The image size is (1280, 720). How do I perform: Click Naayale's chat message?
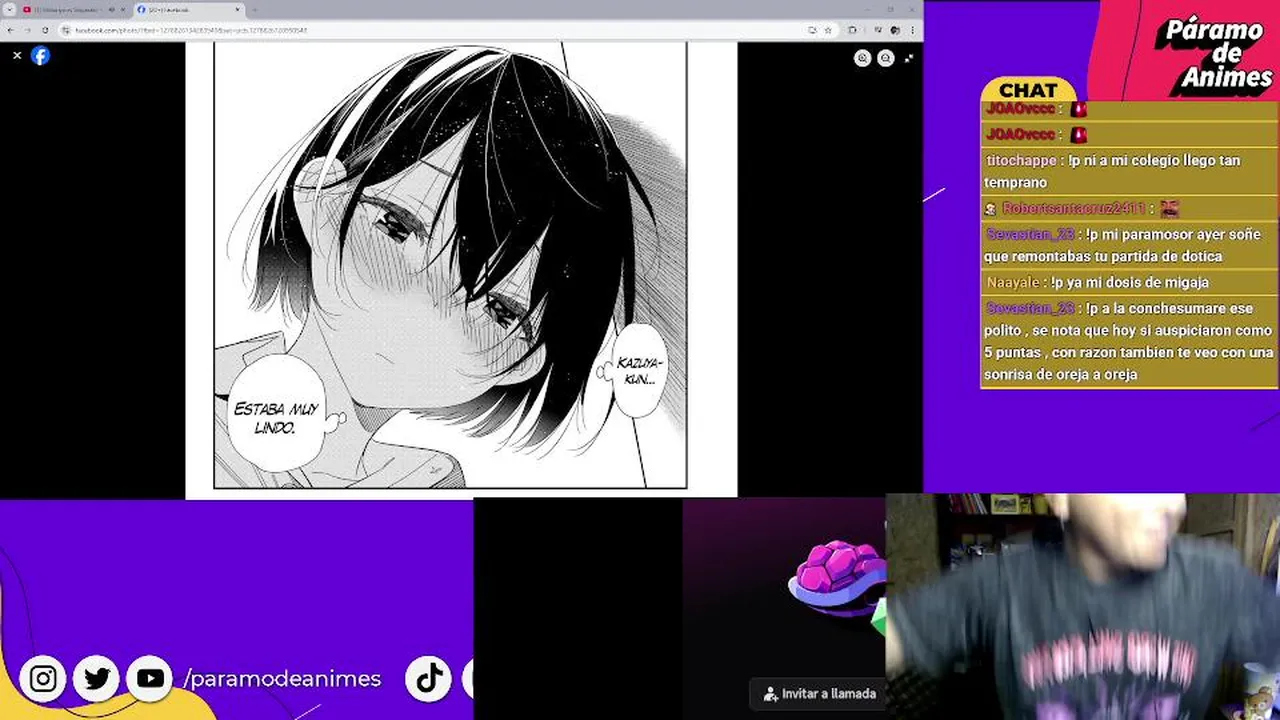1128,283
